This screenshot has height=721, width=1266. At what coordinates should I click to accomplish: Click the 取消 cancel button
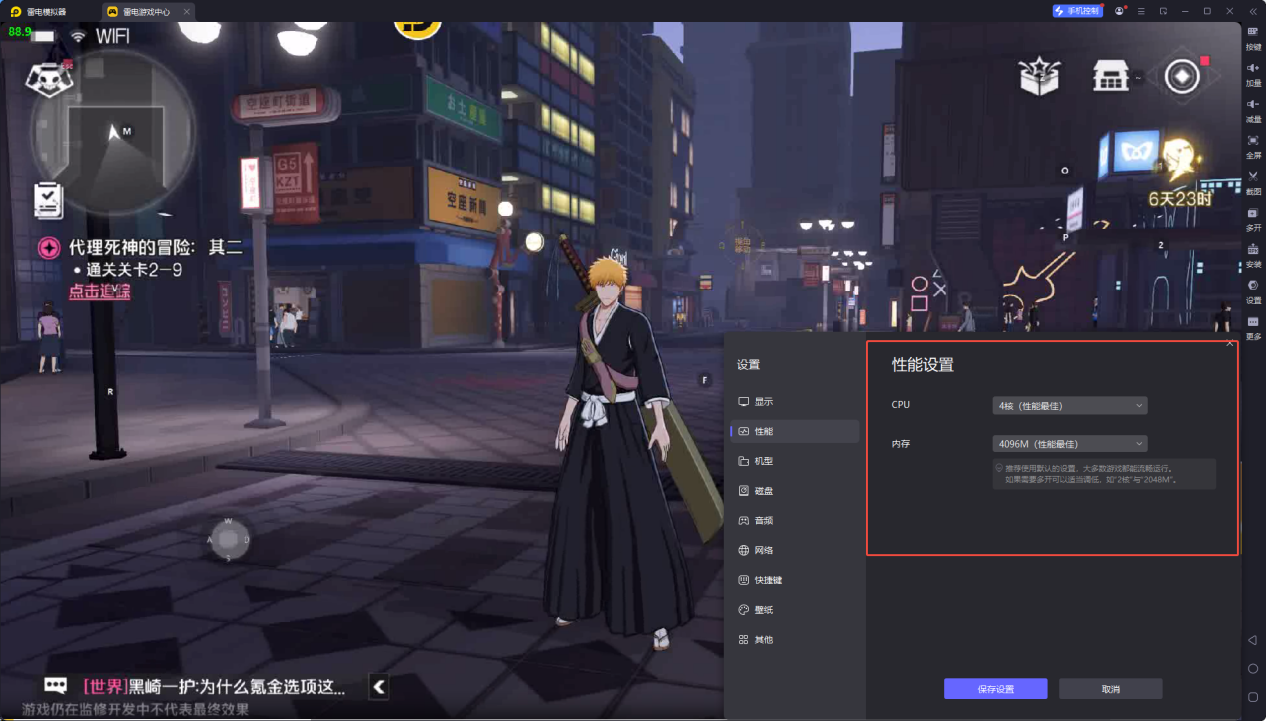point(1110,689)
